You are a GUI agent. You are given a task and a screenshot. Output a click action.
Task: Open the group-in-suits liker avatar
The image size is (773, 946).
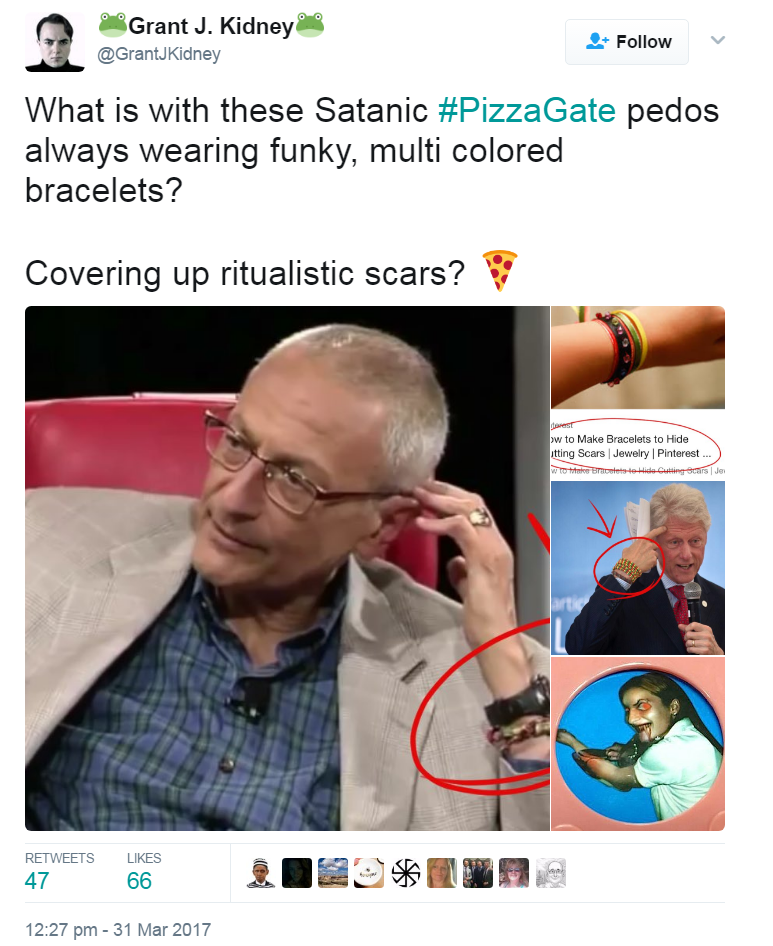coord(478,873)
